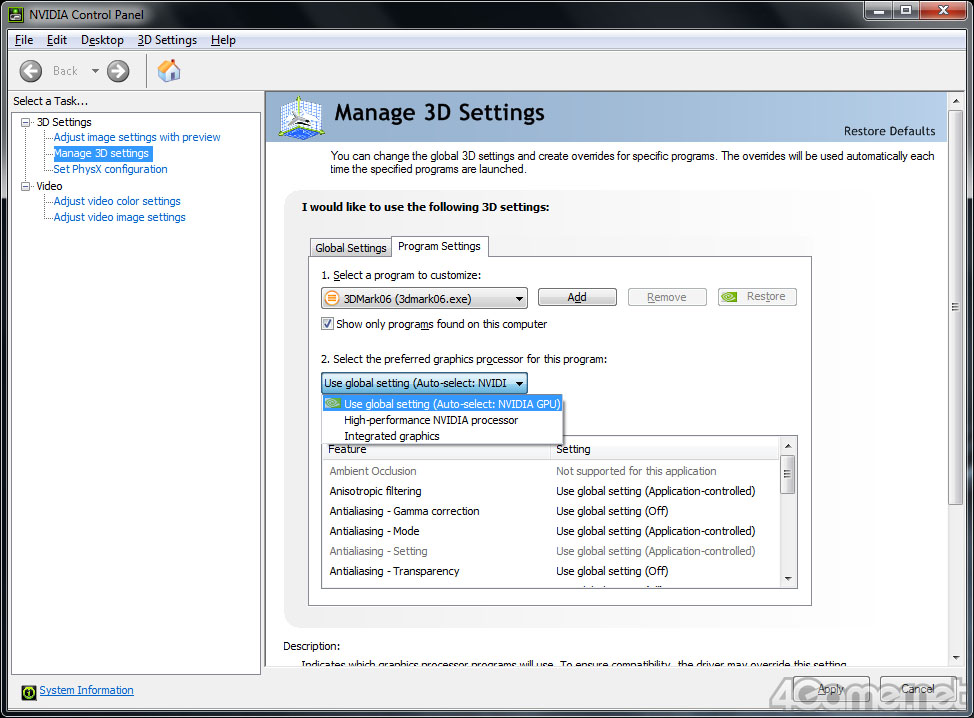This screenshot has height=718, width=974.
Task: Click Antialiasing - Gamma correction setting value
Action: (x=612, y=511)
